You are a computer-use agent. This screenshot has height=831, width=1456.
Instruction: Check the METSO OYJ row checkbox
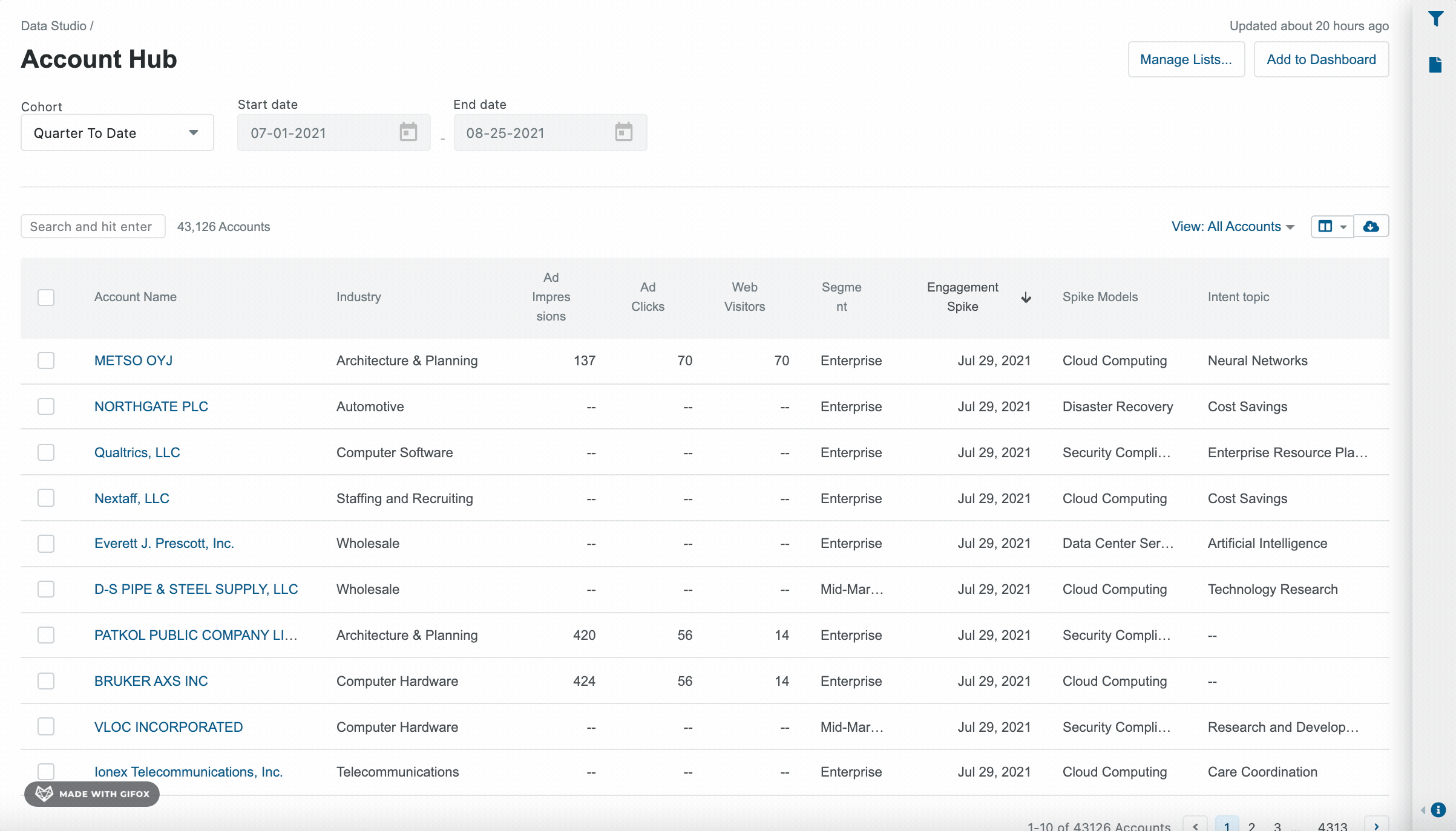46,360
